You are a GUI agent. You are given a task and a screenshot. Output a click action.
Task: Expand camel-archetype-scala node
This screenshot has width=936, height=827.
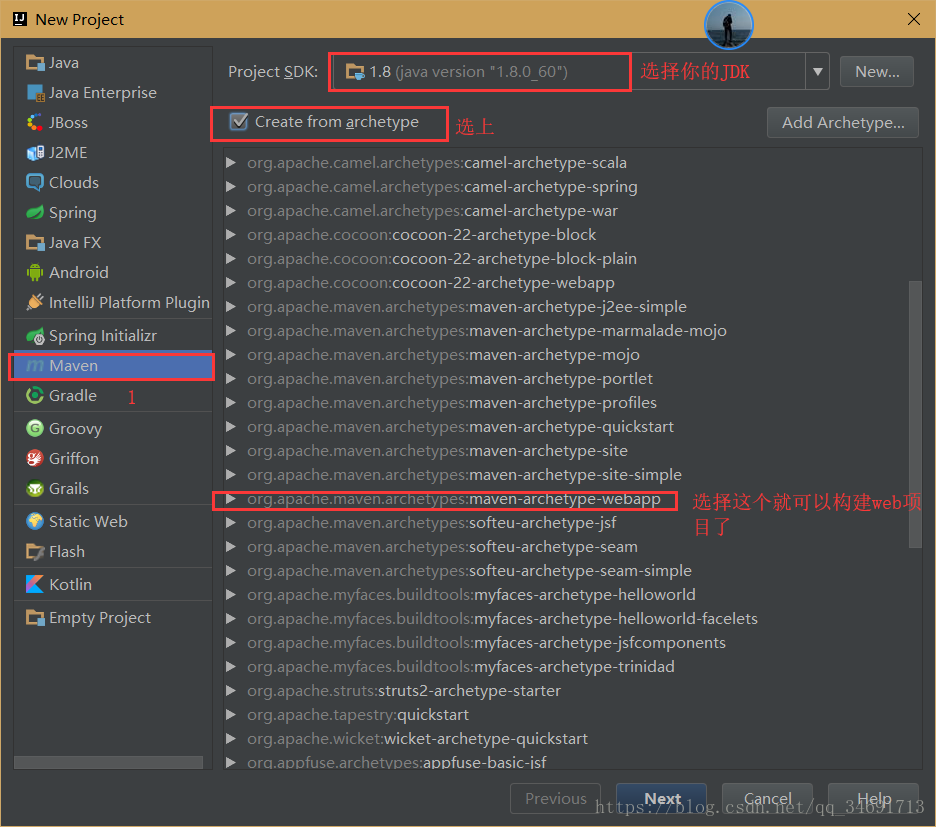click(x=231, y=162)
